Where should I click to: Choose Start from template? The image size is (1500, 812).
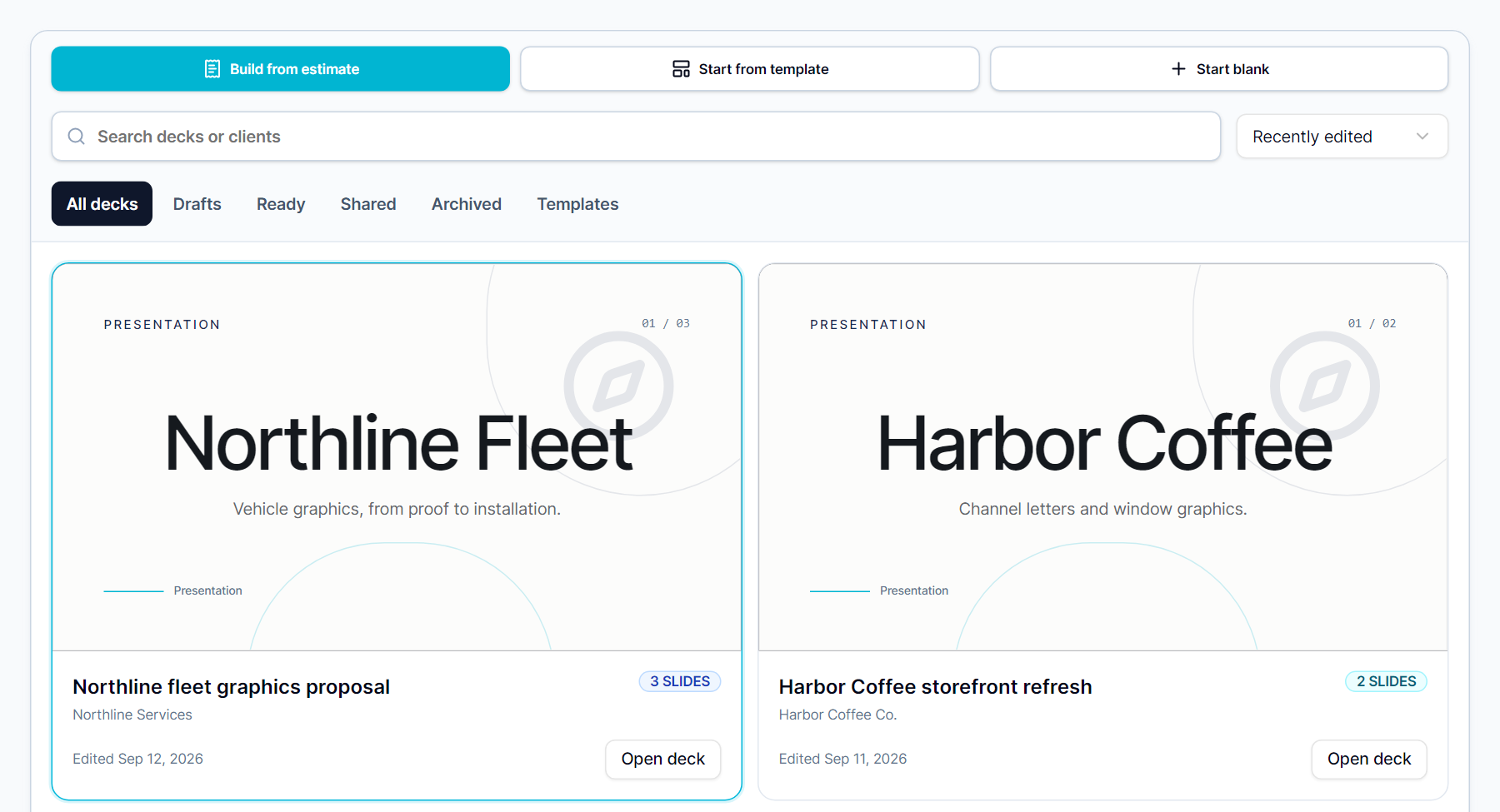tap(750, 69)
